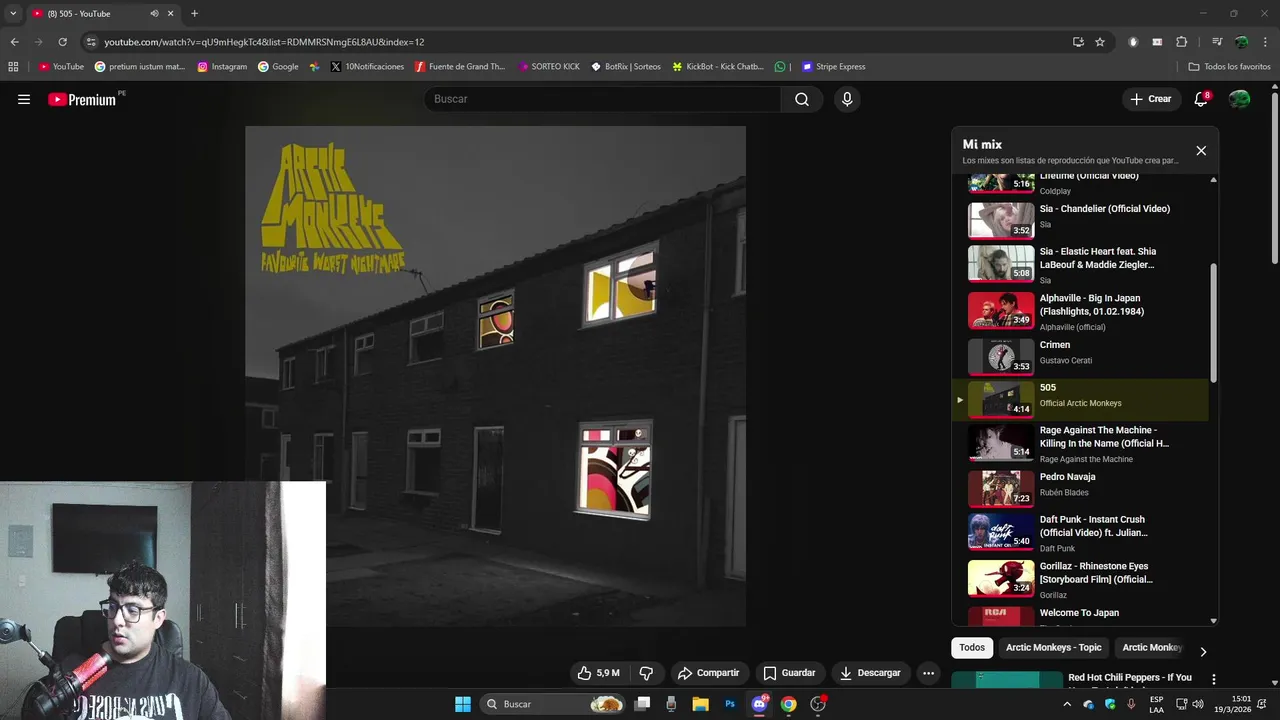The width and height of the screenshot is (1280, 720).
Task: Click the playlist panel scrollbar
Action: [1214, 322]
